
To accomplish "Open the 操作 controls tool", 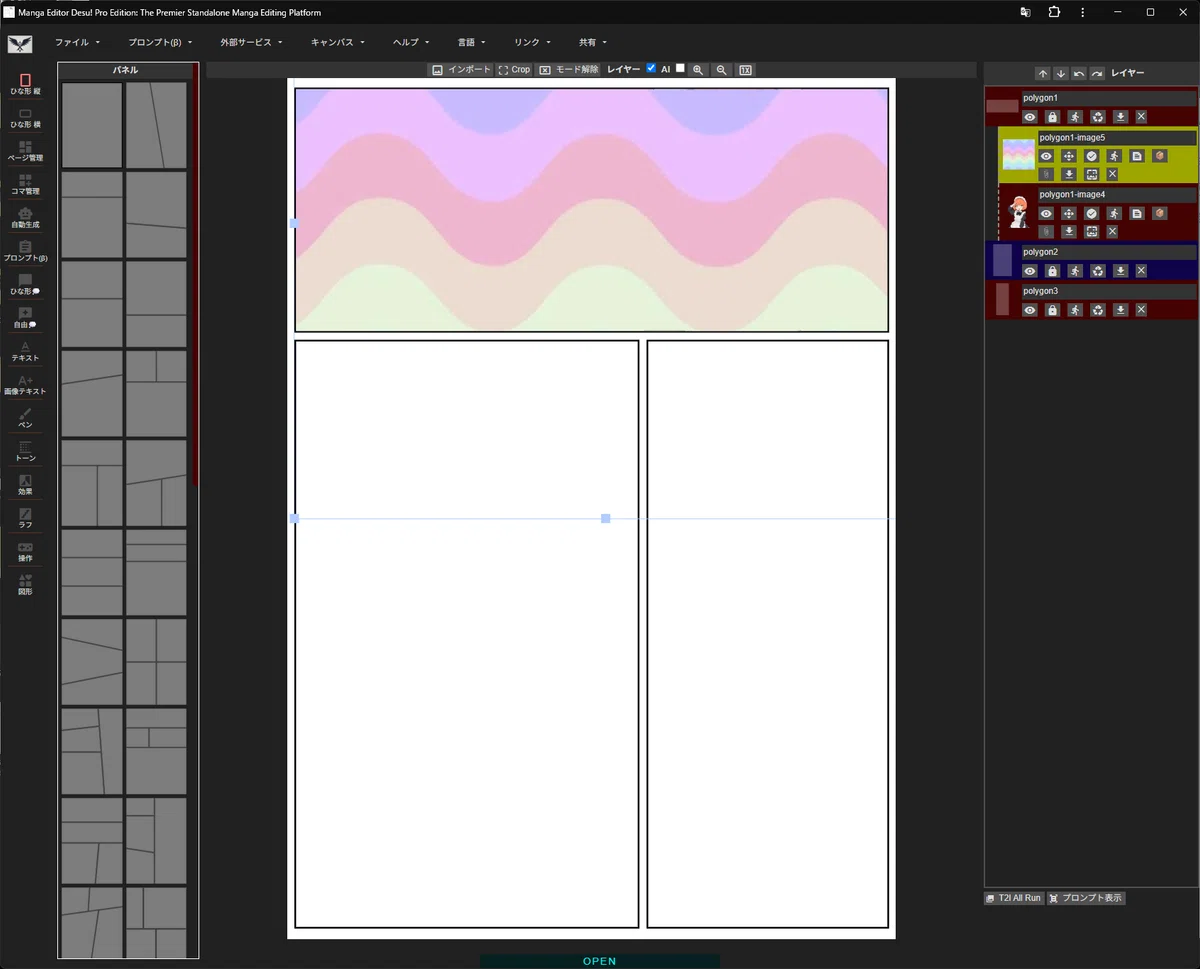I will click(25, 552).
